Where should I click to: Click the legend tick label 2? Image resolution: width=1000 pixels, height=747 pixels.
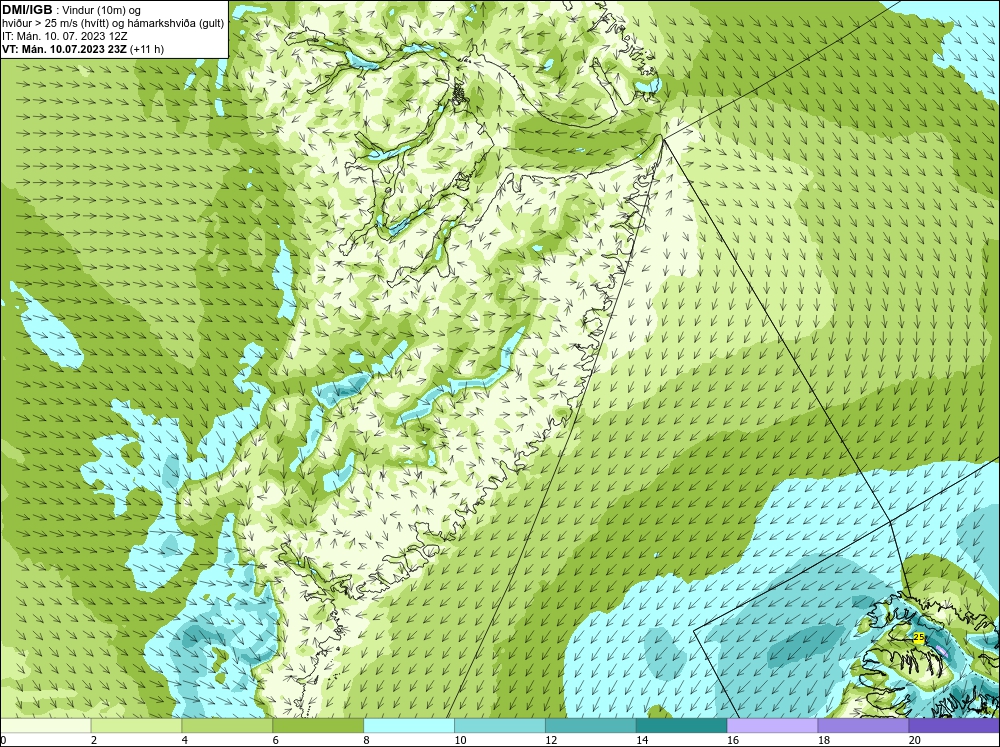(94, 740)
